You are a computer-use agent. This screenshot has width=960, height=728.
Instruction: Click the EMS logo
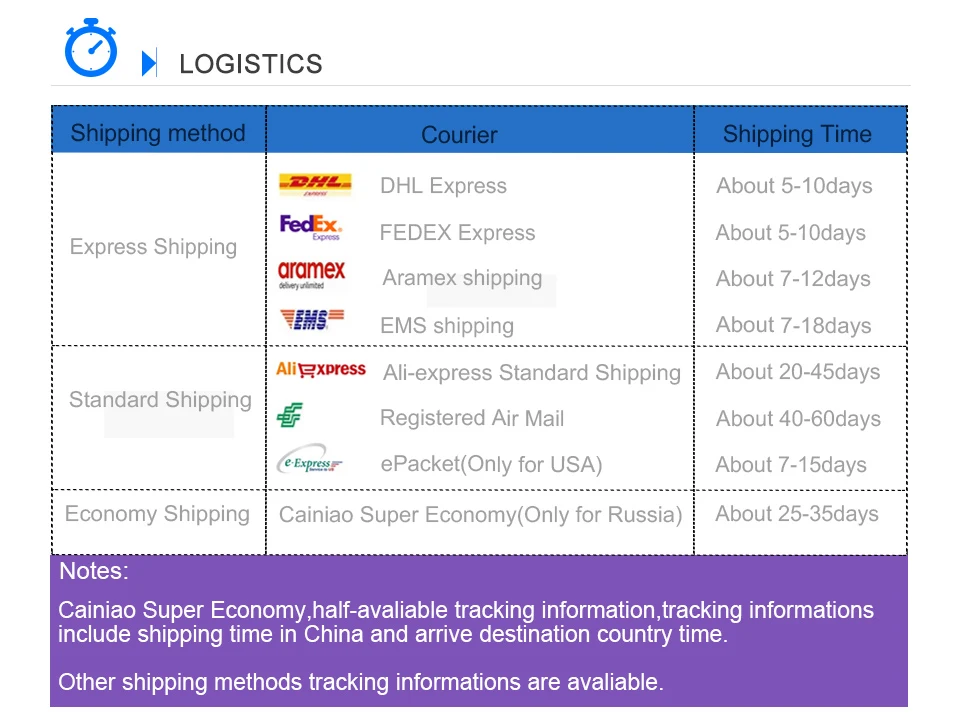(312, 319)
